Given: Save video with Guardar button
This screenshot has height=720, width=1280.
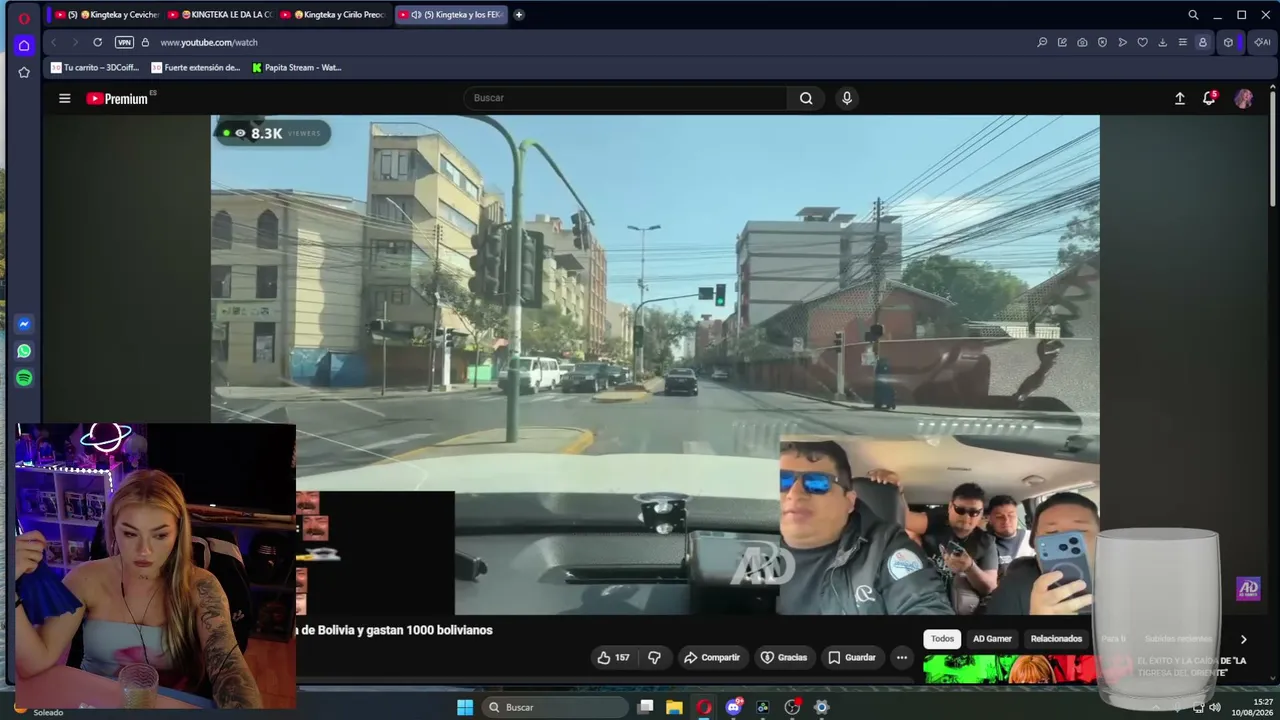Looking at the screenshot, I should point(852,658).
